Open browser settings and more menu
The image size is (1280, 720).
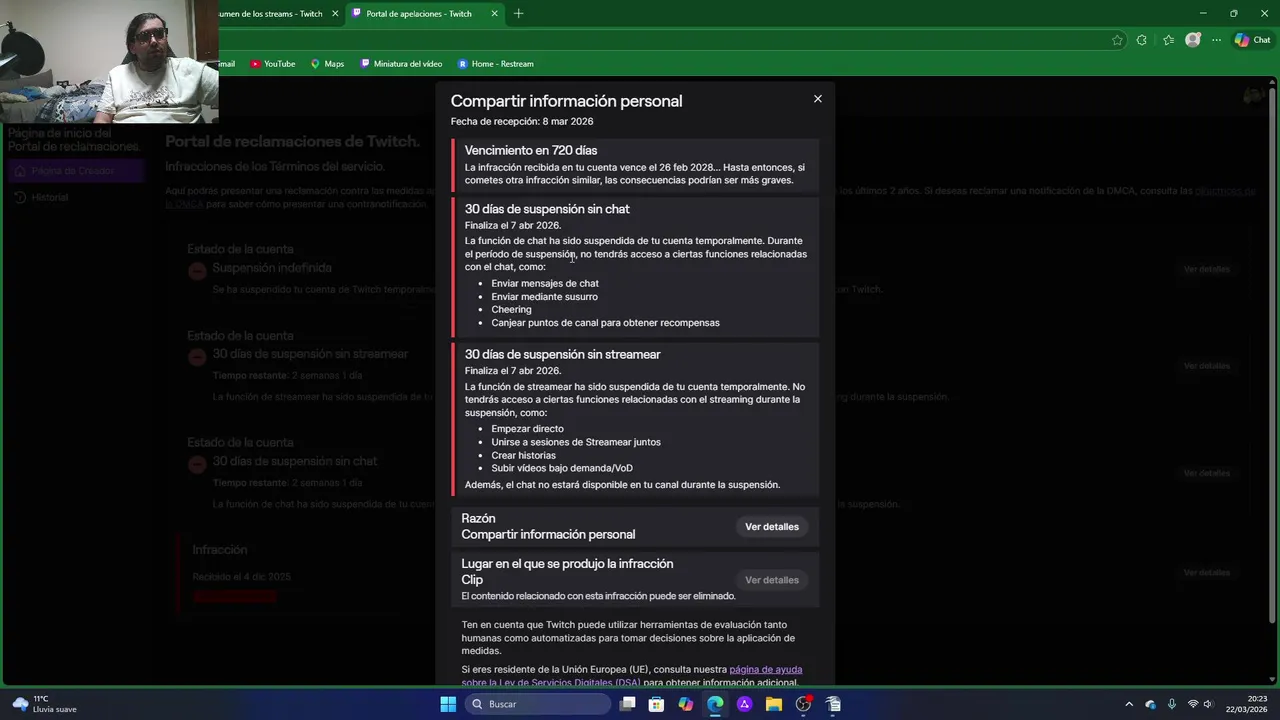click(1216, 40)
